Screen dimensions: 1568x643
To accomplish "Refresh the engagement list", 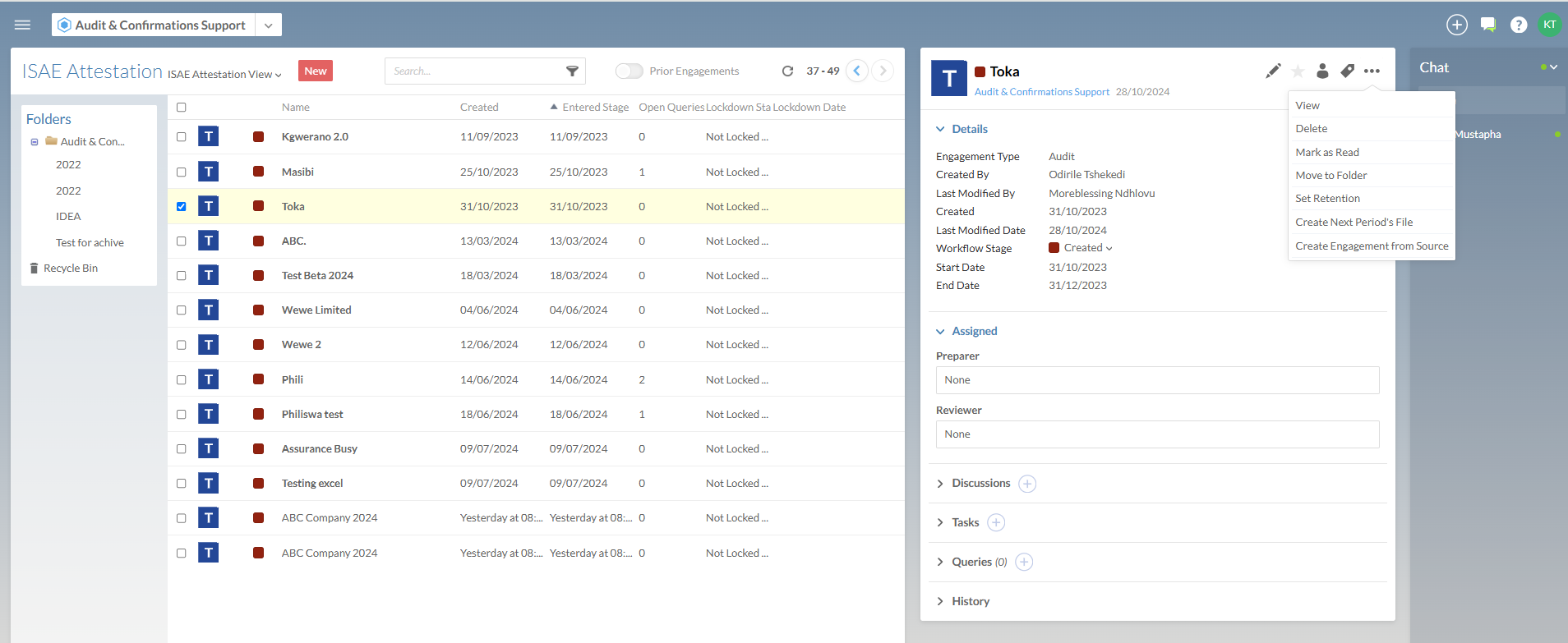I will tap(787, 71).
